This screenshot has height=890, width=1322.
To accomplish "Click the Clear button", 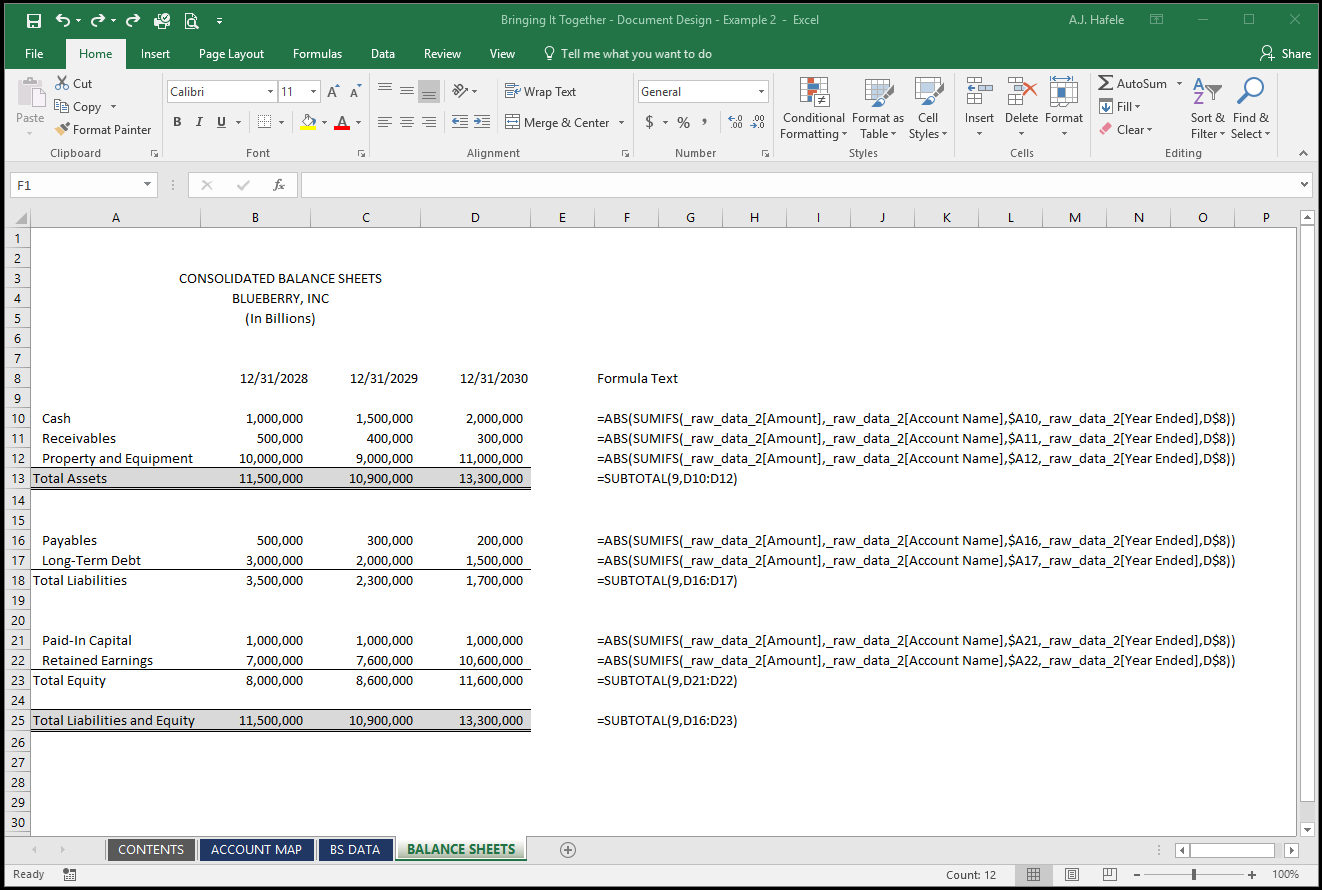I will click(x=1126, y=130).
